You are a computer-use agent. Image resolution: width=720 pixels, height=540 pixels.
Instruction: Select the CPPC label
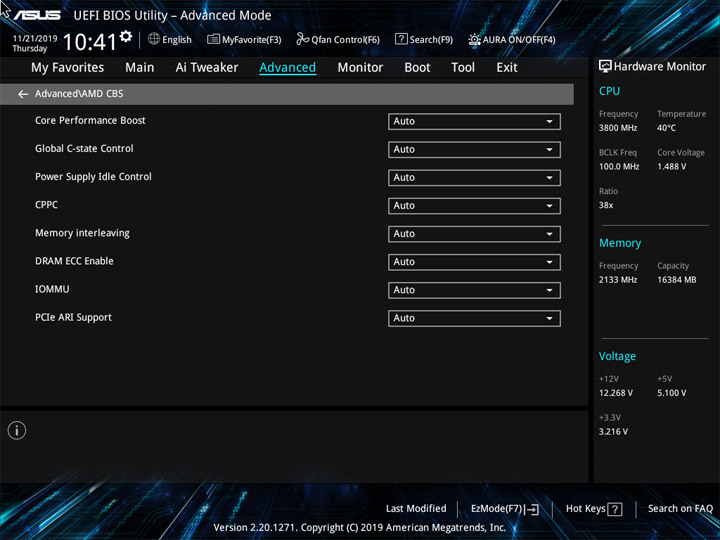[46, 205]
